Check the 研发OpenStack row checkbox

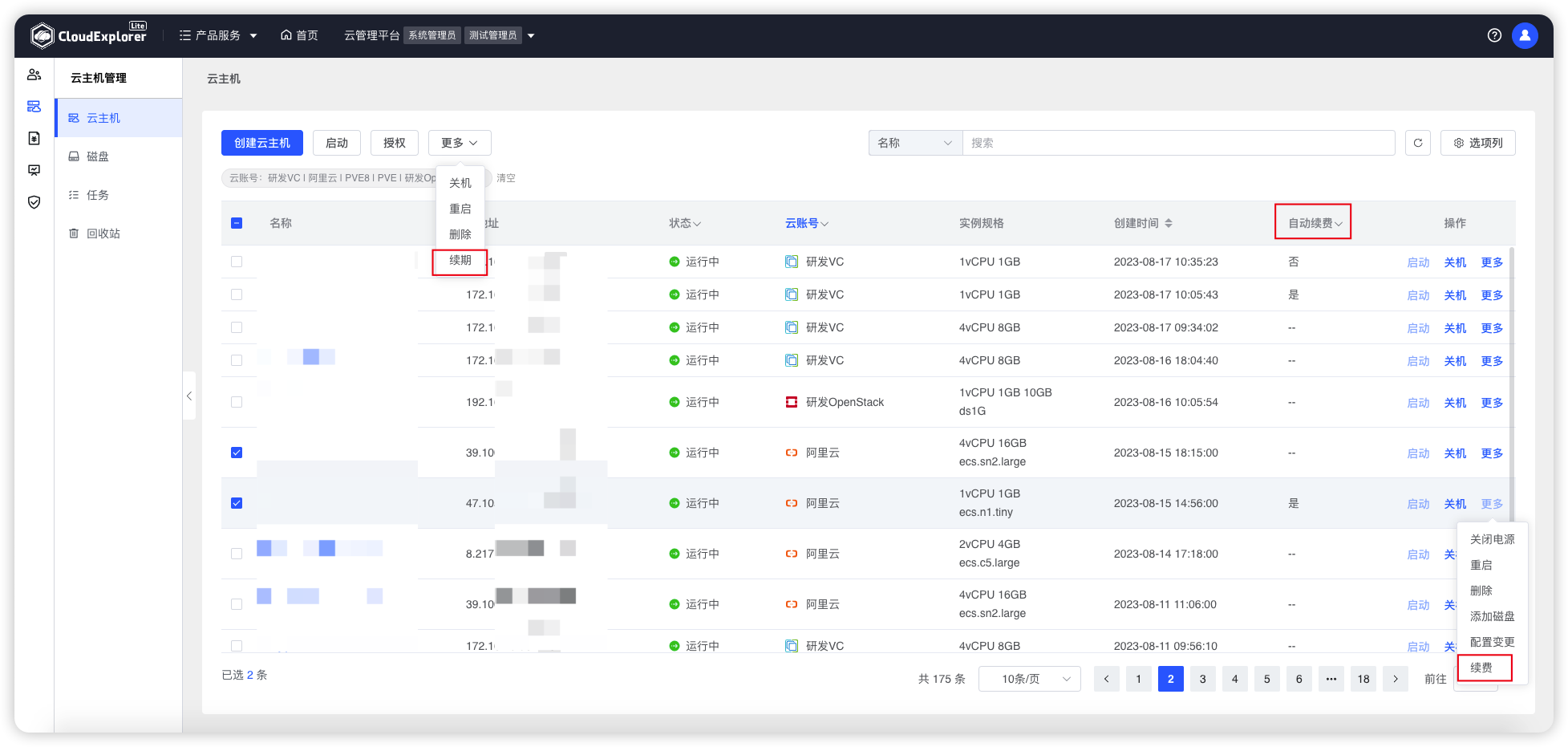click(x=237, y=402)
